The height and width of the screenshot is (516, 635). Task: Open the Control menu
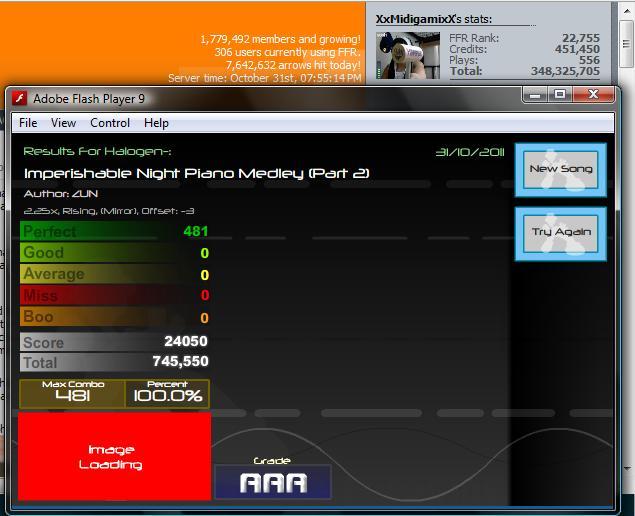(110, 123)
